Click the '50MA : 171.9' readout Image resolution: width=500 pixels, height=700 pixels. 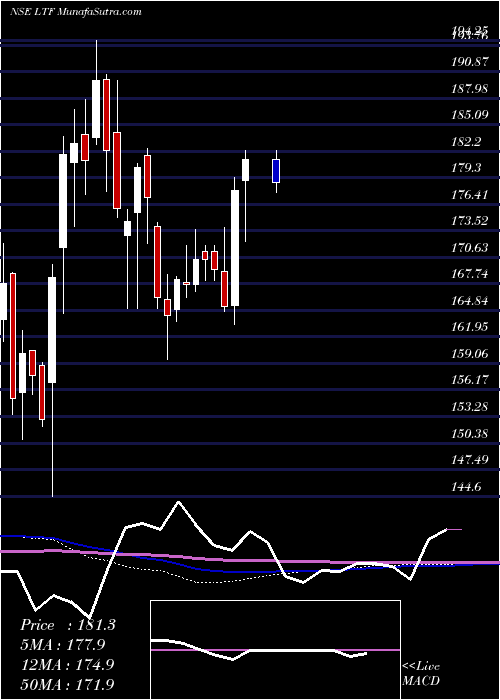67,684
